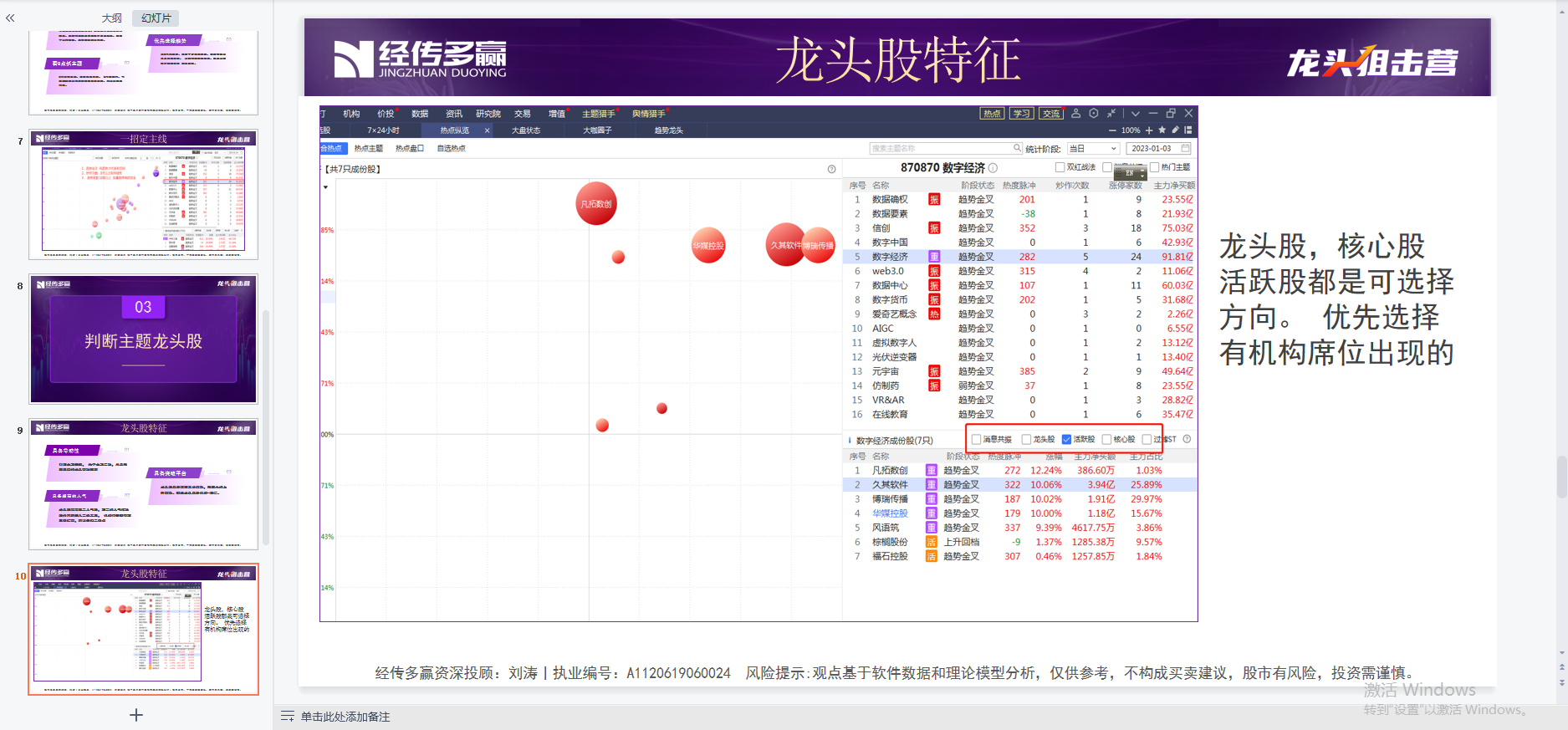Viewport: 1568px width, 730px height.
Task: Open the user account icon
Action: point(1076,114)
